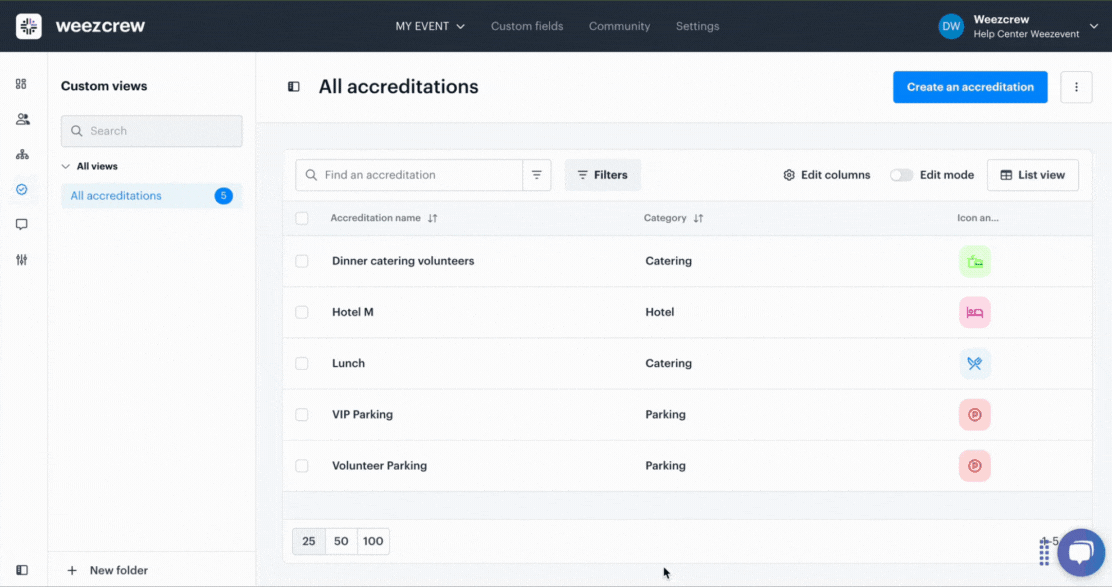Show 25 rows per page
The height and width of the screenshot is (587, 1112).
click(x=308, y=541)
